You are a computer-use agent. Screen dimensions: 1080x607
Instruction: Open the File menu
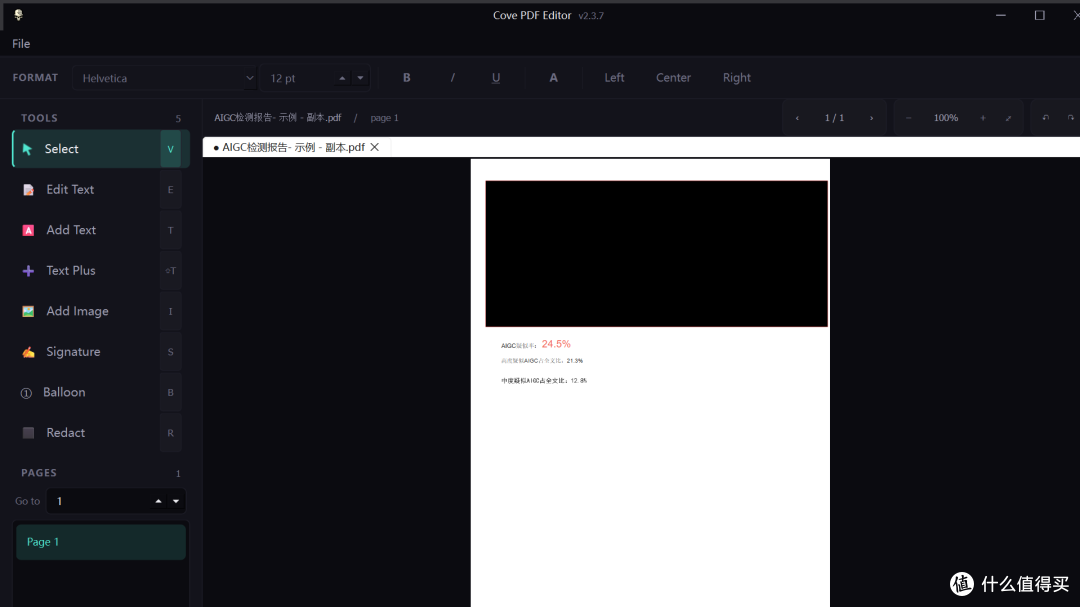(x=21, y=43)
